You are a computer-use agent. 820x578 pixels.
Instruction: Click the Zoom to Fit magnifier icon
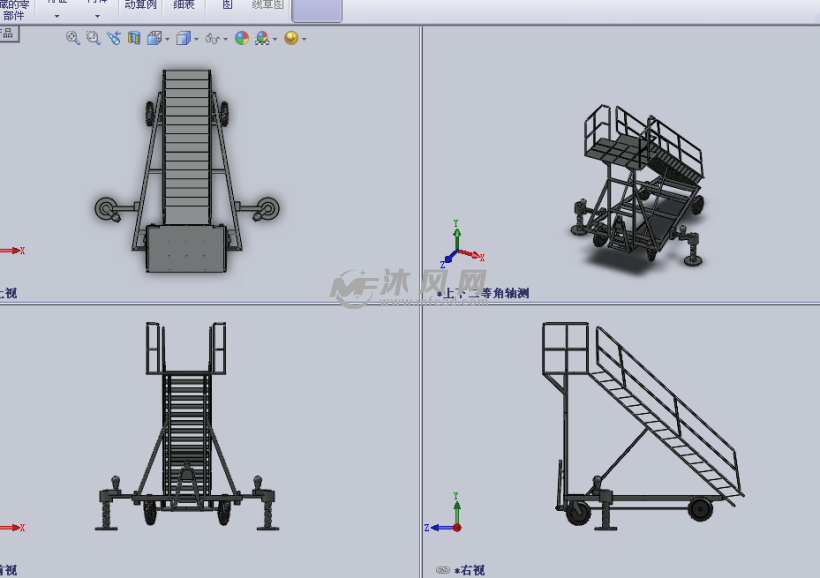tap(73, 38)
